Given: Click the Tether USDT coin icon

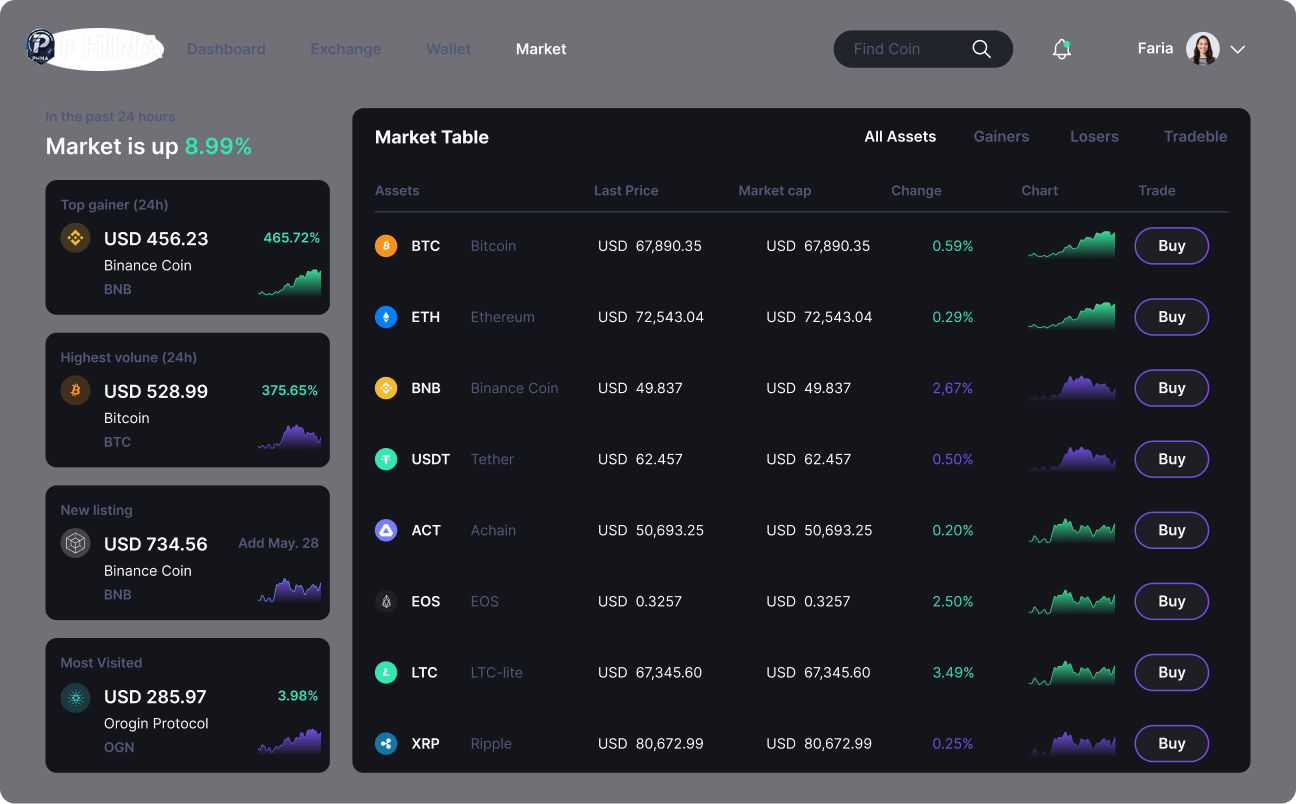Looking at the screenshot, I should (386, 459).
